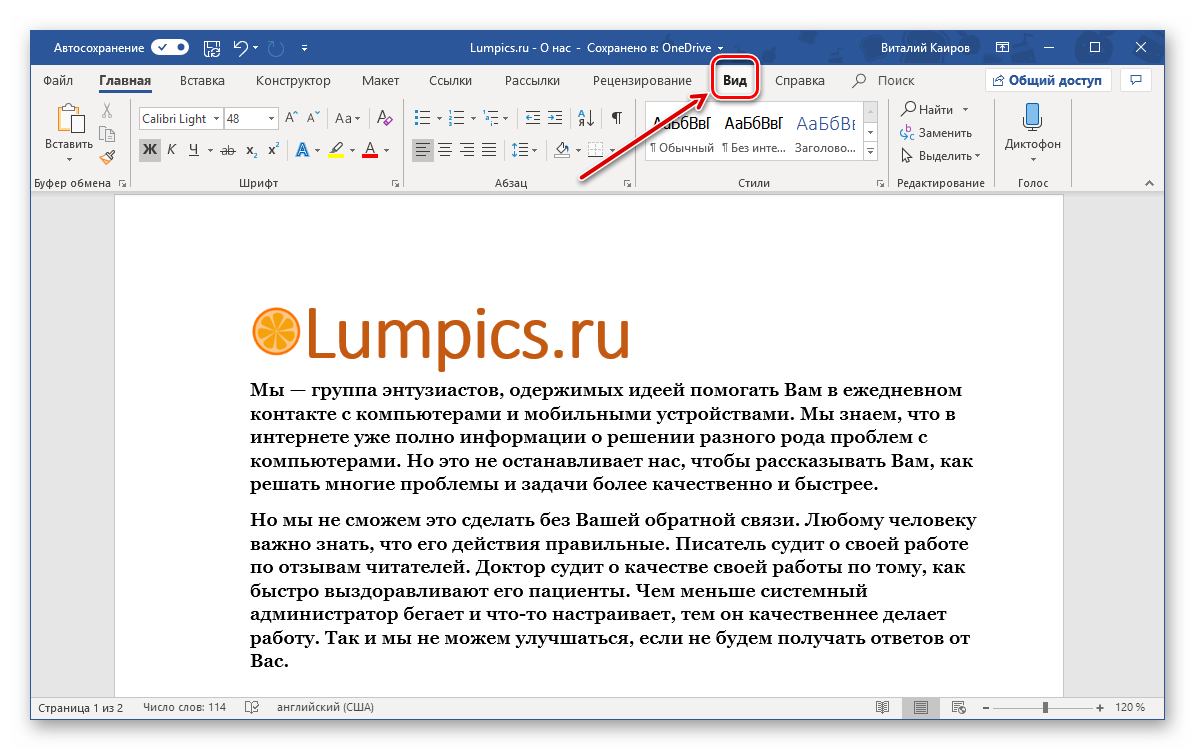Expand the styles gallery

(x=870, y=152)
